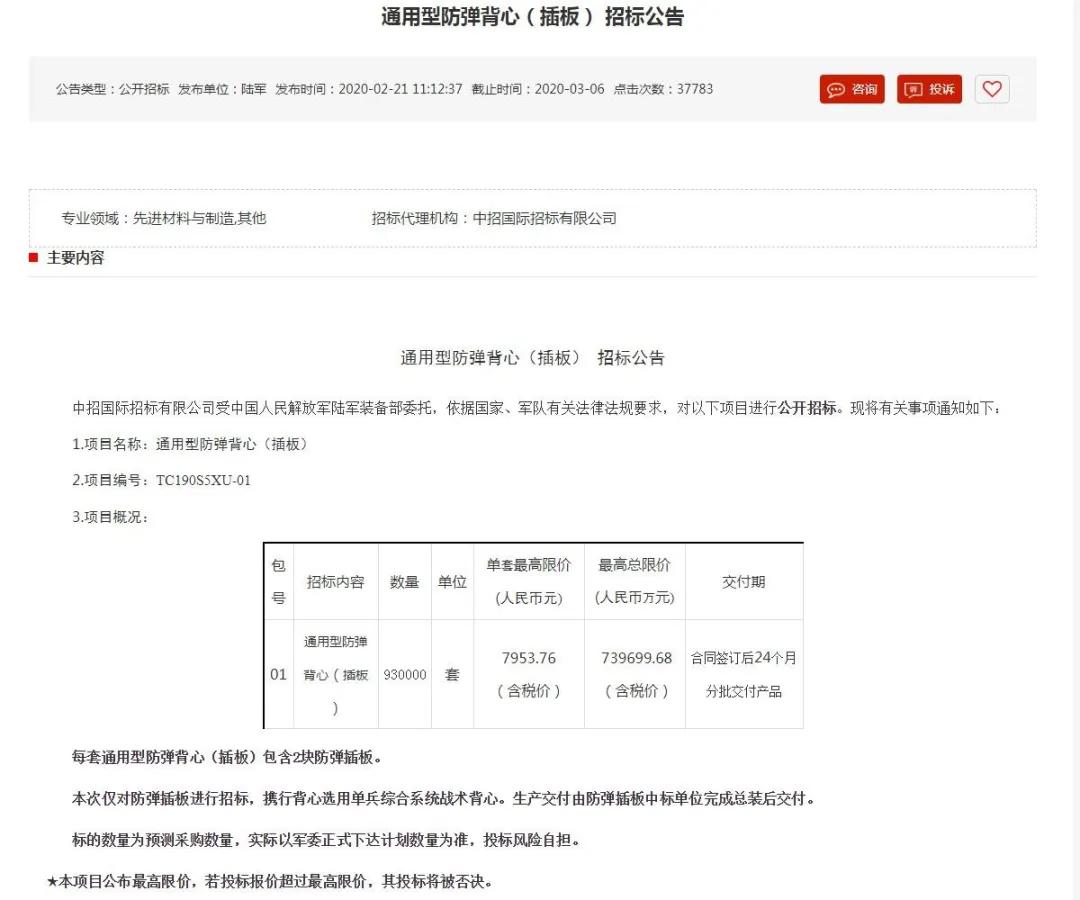Open the 咨询 consultation feature

[x=851, y=89]
